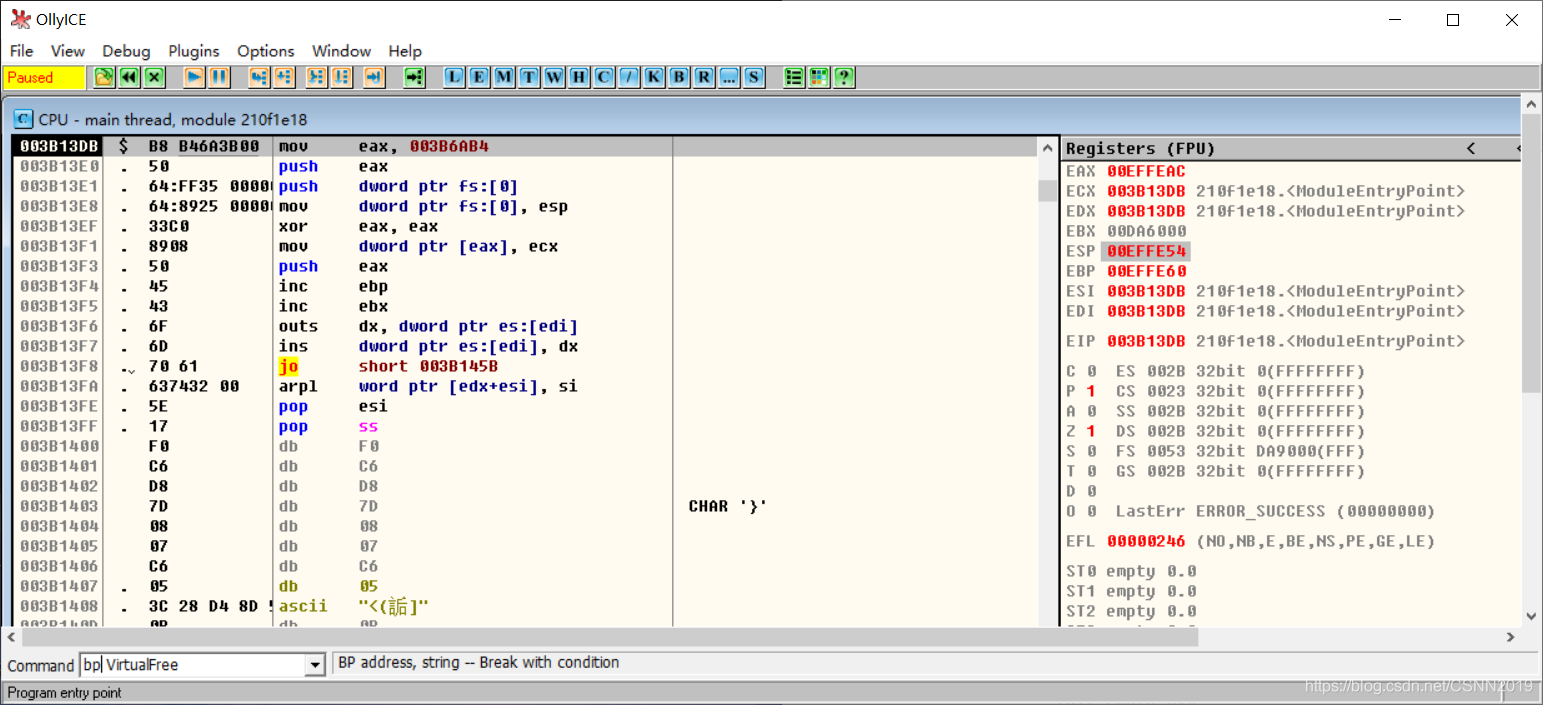The width and height of the screenshot is (1543, 705).
Task: Select the P parity flag value
Action: point(1091,391)
